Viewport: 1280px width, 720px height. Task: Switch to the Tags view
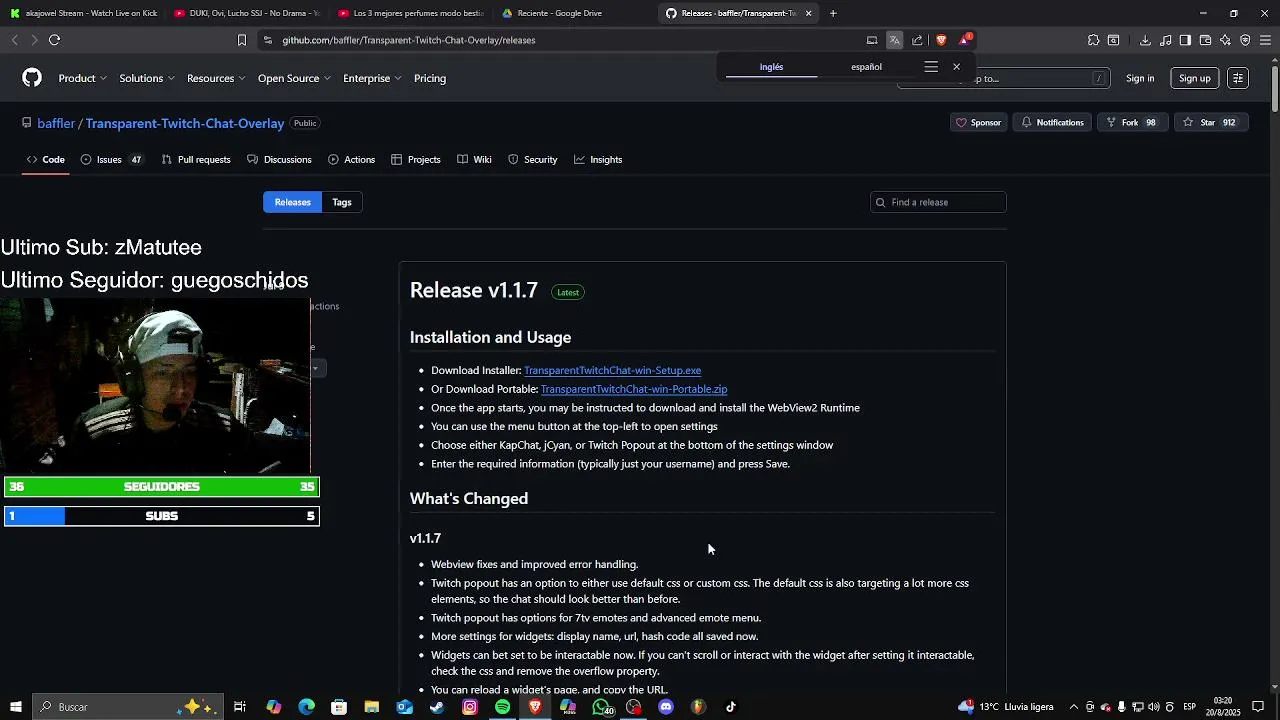click(x=342, y=202)
